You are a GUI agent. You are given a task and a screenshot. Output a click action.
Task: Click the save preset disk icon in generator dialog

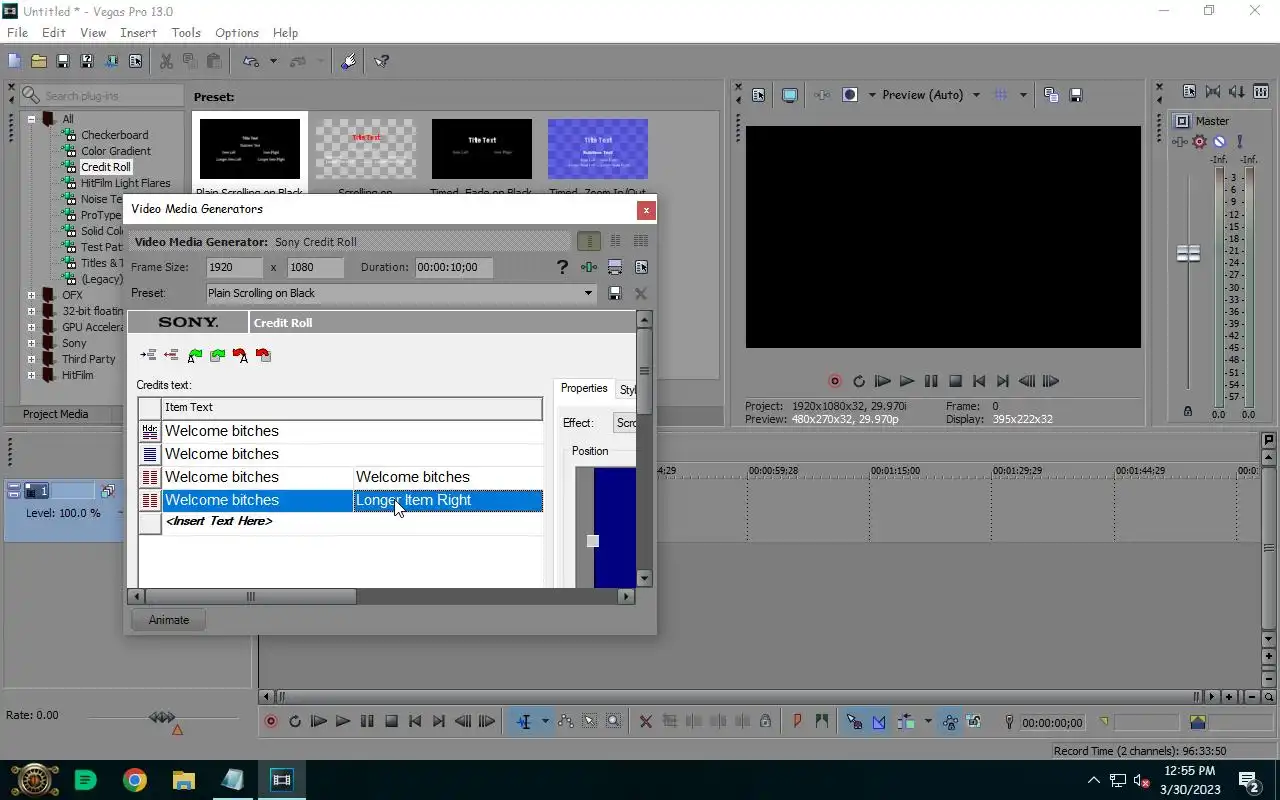click(x=615, y=293)
